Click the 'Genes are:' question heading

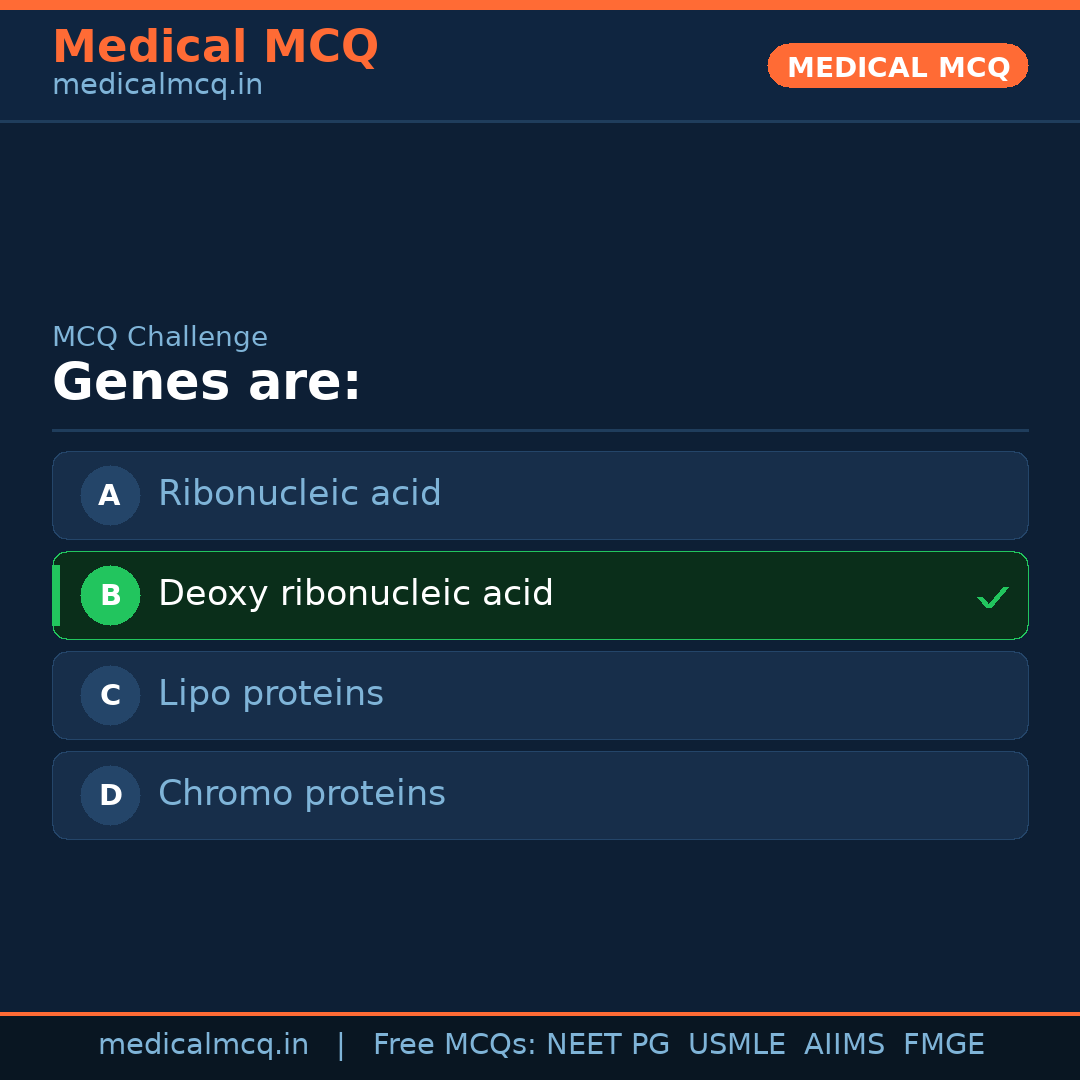(x=206, y=382)
